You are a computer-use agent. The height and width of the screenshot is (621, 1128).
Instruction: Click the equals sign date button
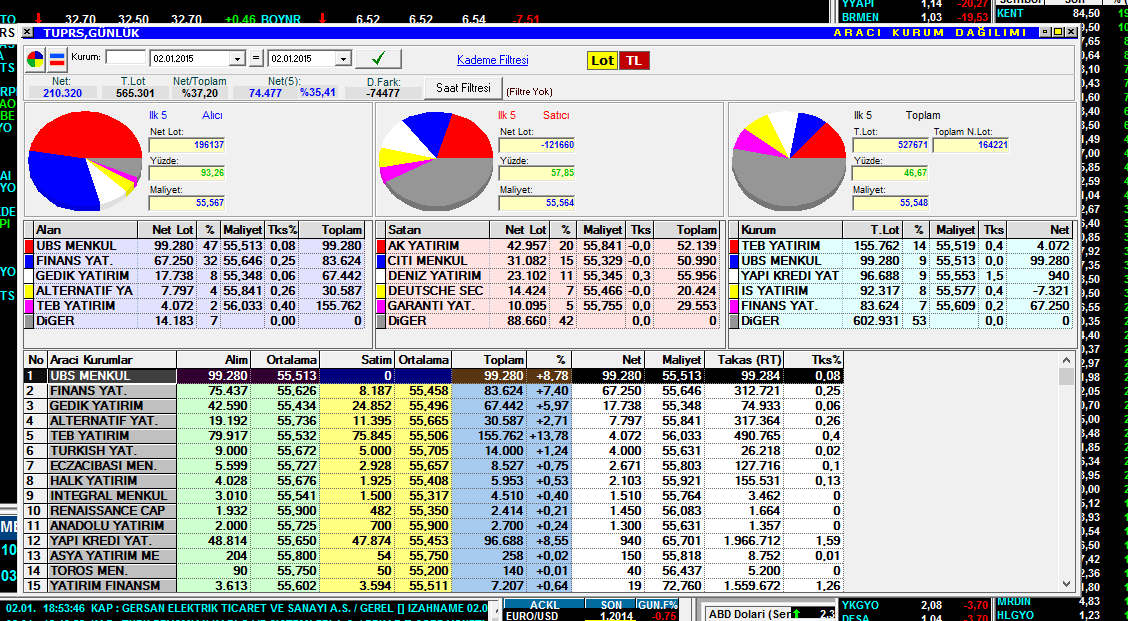pyautogui.click(x=256, y=59)
